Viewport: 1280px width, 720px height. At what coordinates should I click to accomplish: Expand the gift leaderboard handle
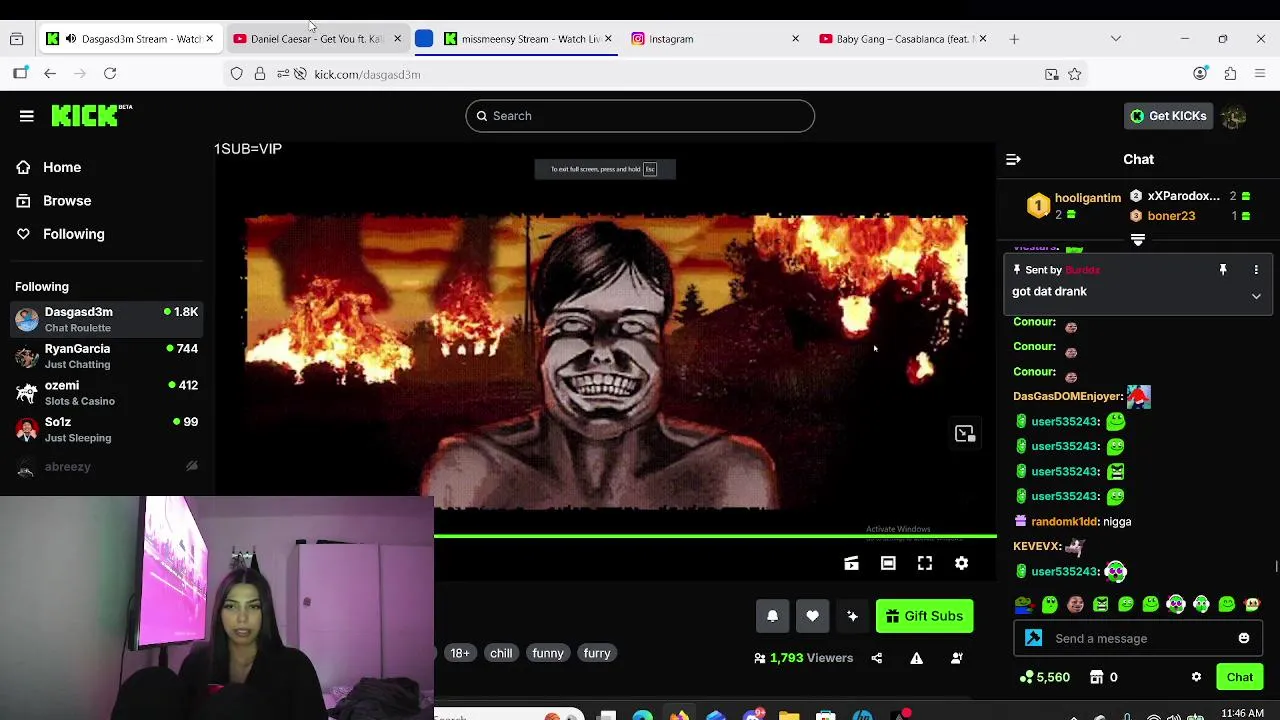pyautogui.click(x=1138, y=240)
